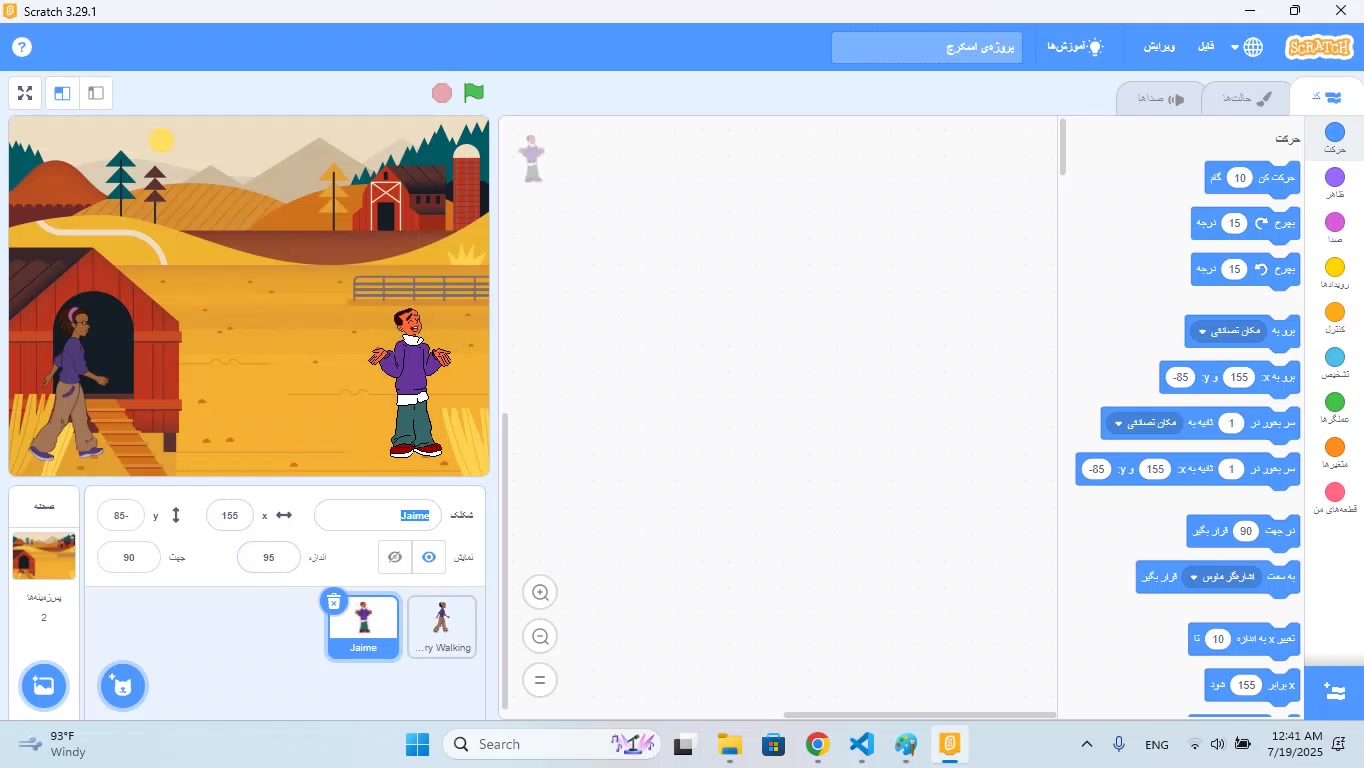Select the walking sprite thumbnail
1364x768 pixels.
pos(442,627)
